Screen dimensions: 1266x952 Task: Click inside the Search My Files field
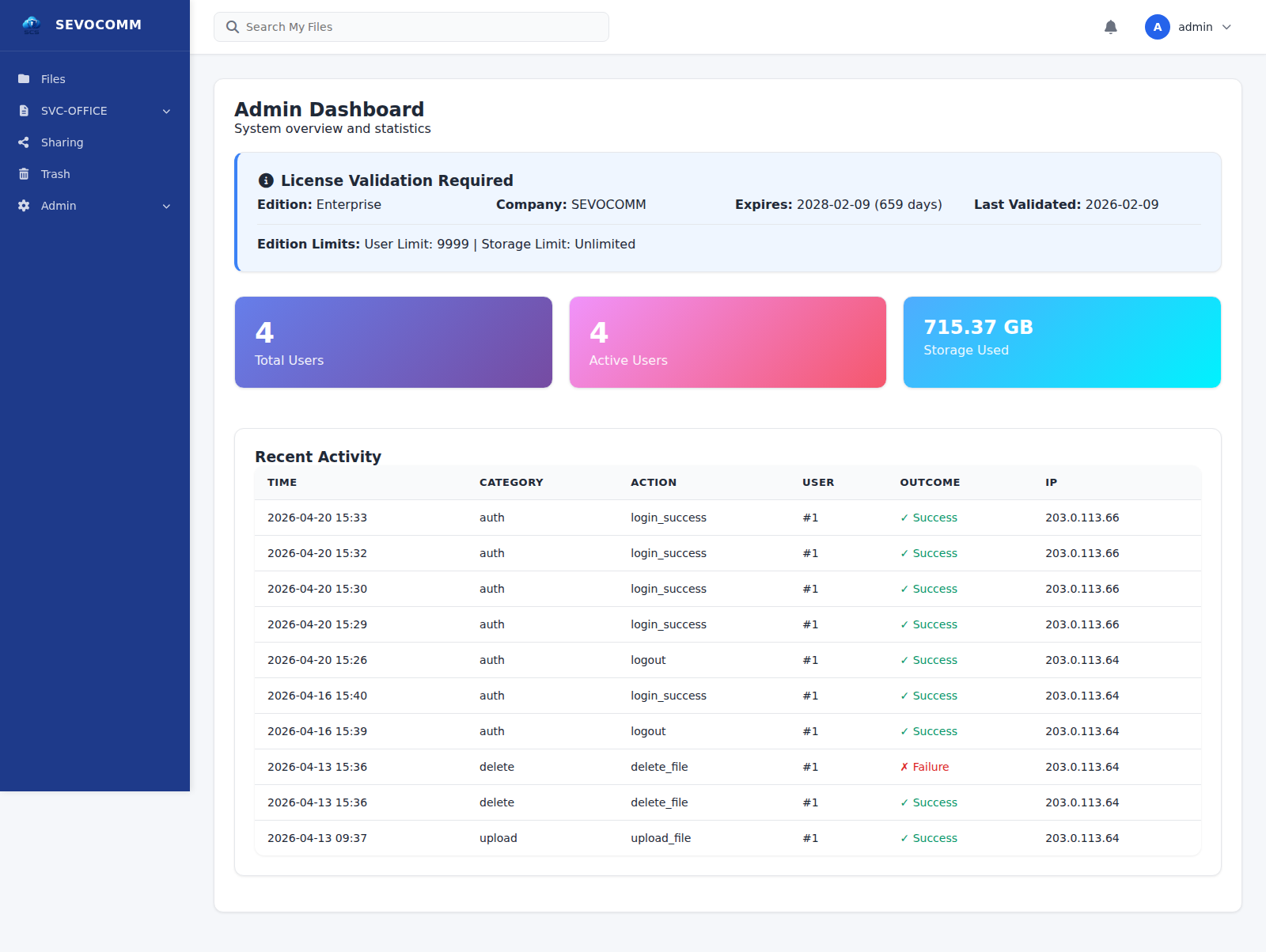click(x=411, y=26)
